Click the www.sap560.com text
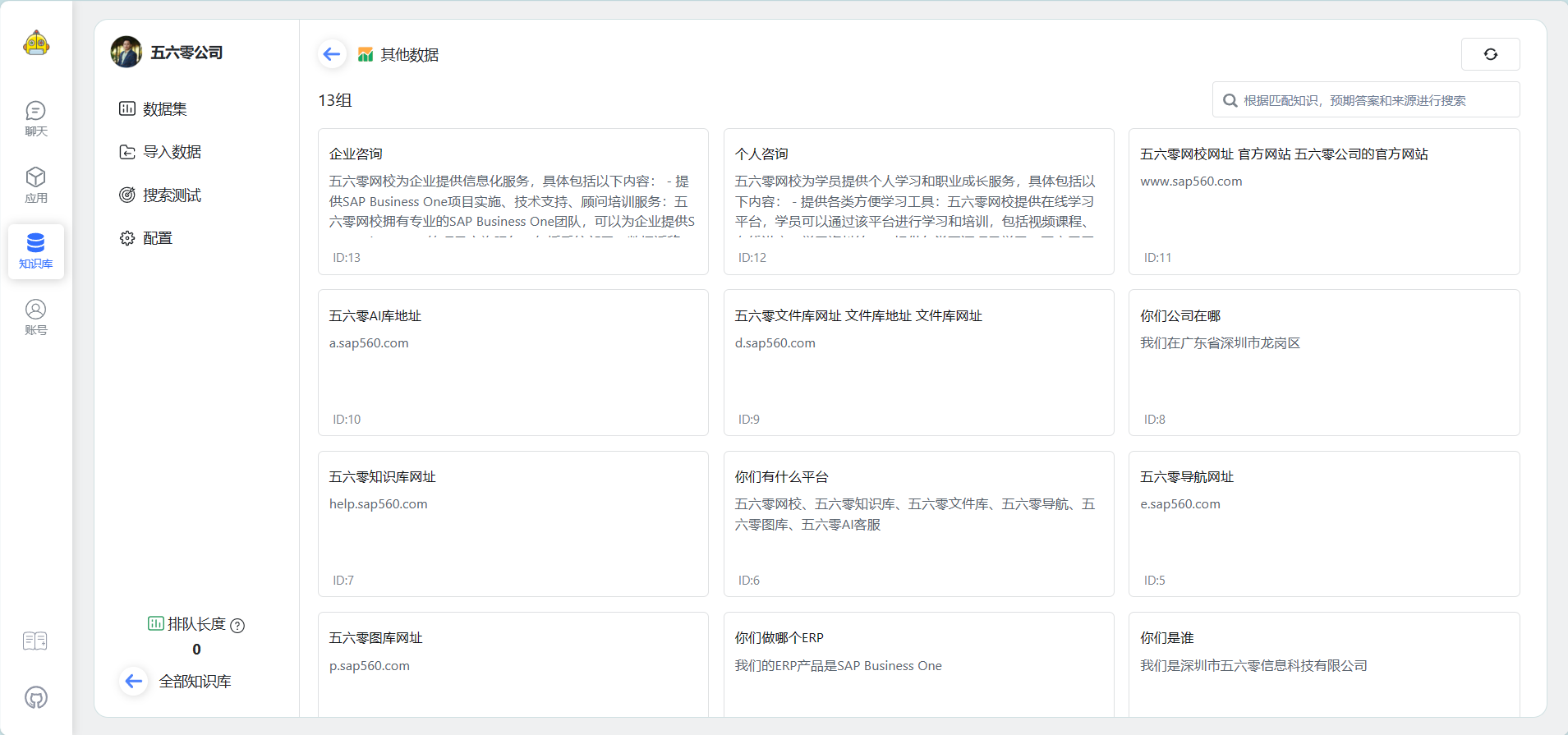 tap(1191, 181)
